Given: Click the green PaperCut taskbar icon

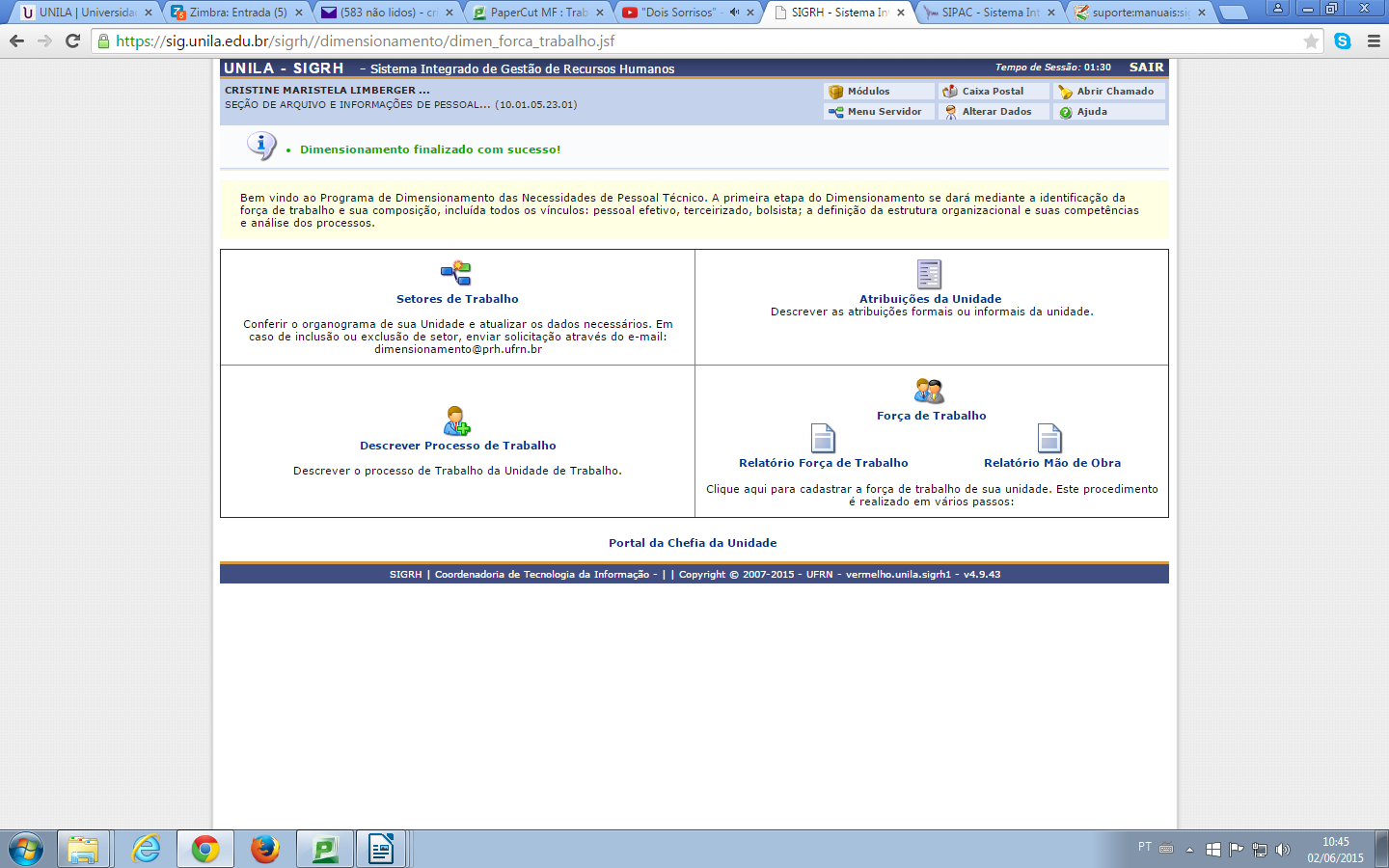Looking at the screenshot, I should [324, 850].
